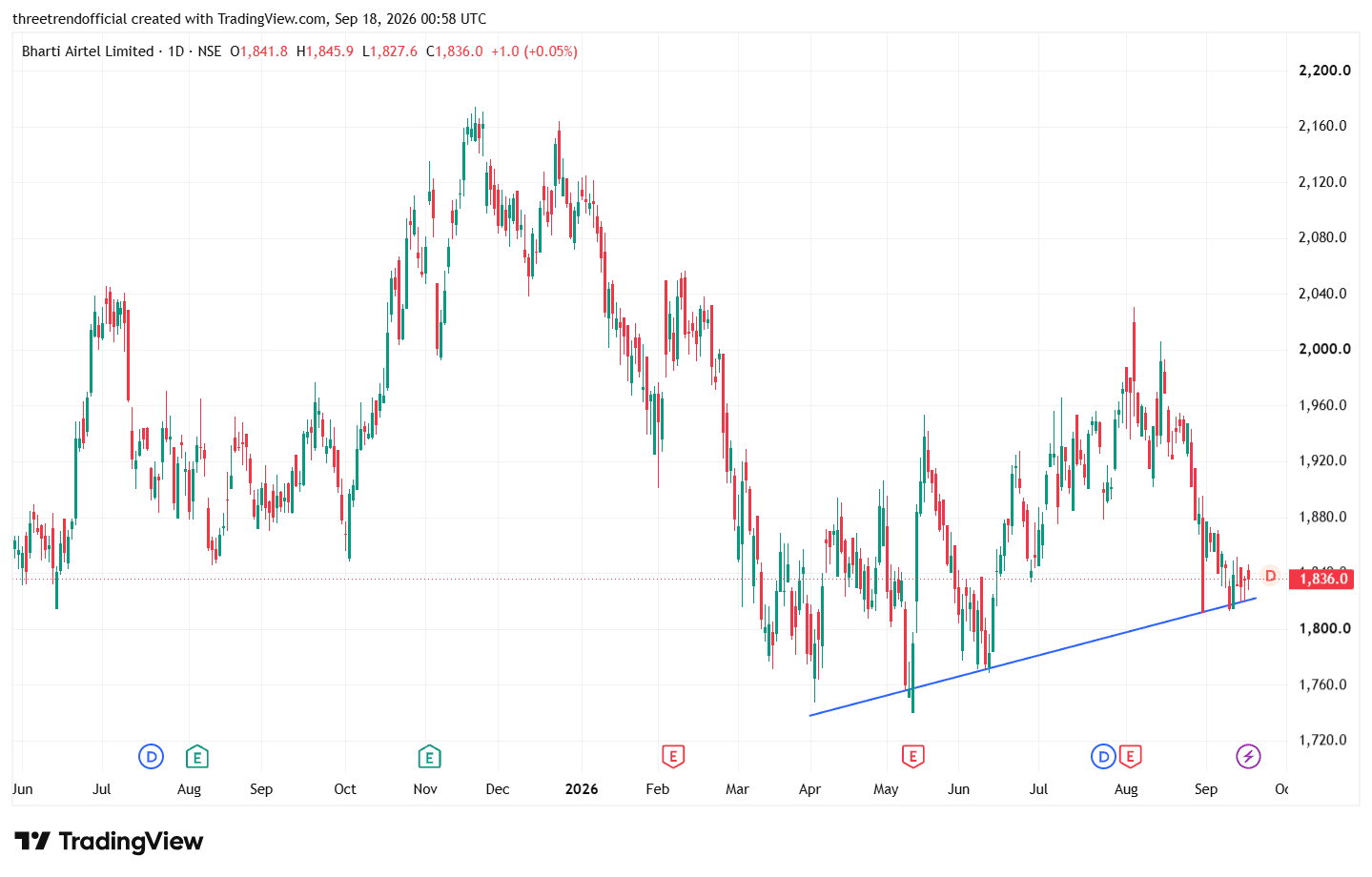Click the blue dividend D marker near Aug 2026

point(1103,757)
